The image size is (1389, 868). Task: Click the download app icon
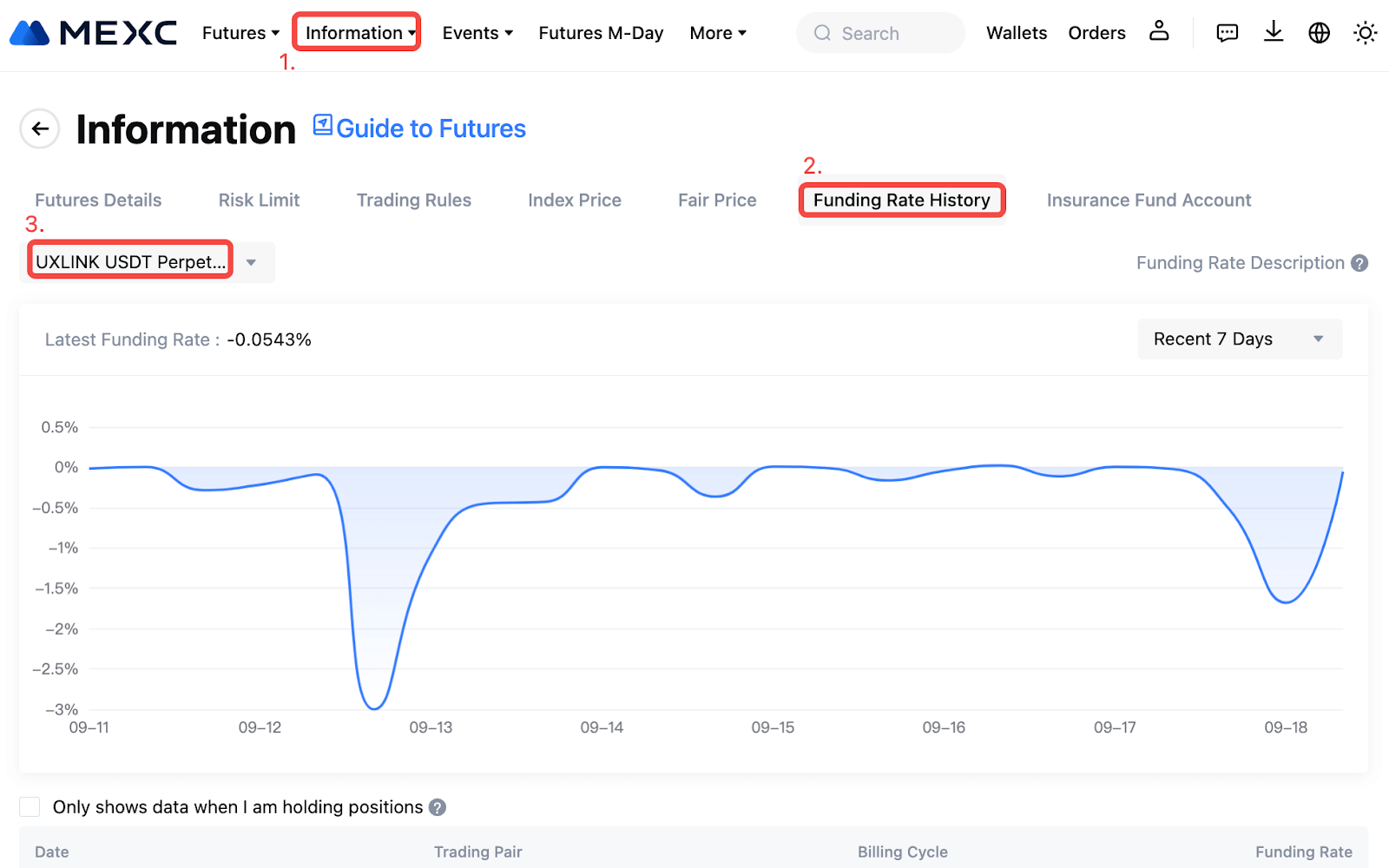[x=1273, y=33]
